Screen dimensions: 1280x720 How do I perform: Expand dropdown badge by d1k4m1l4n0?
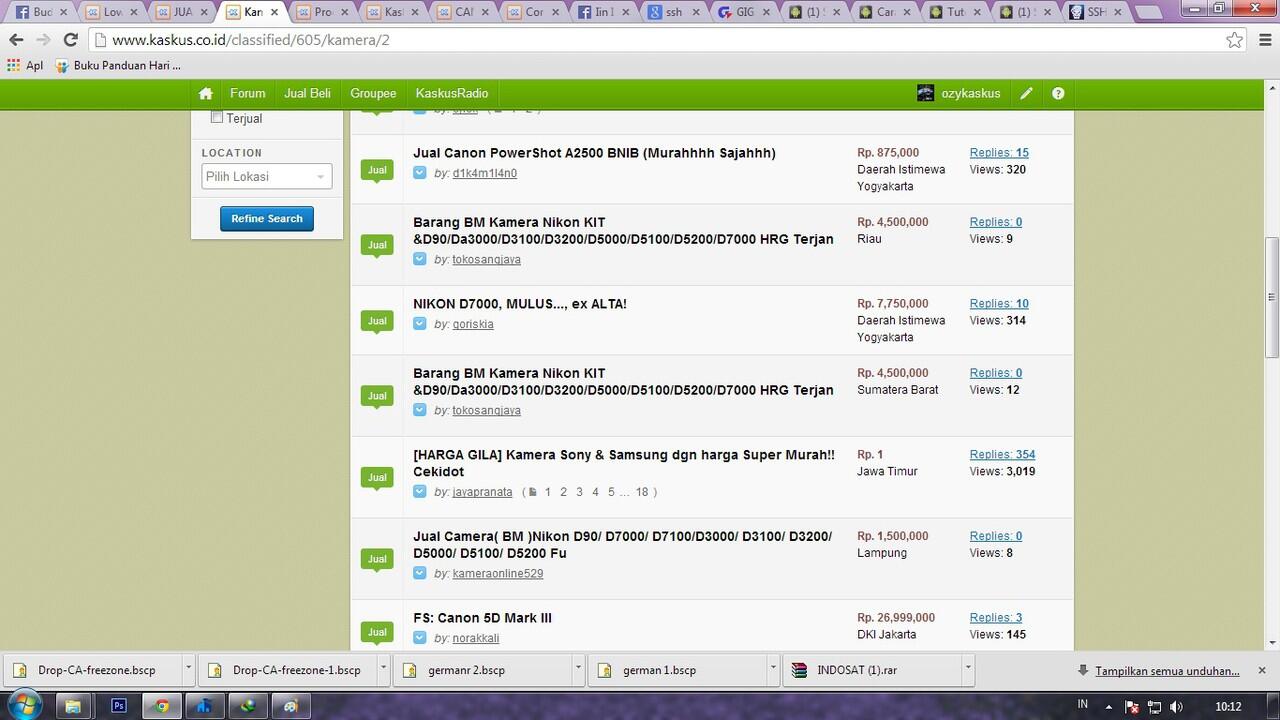(420, 173)
